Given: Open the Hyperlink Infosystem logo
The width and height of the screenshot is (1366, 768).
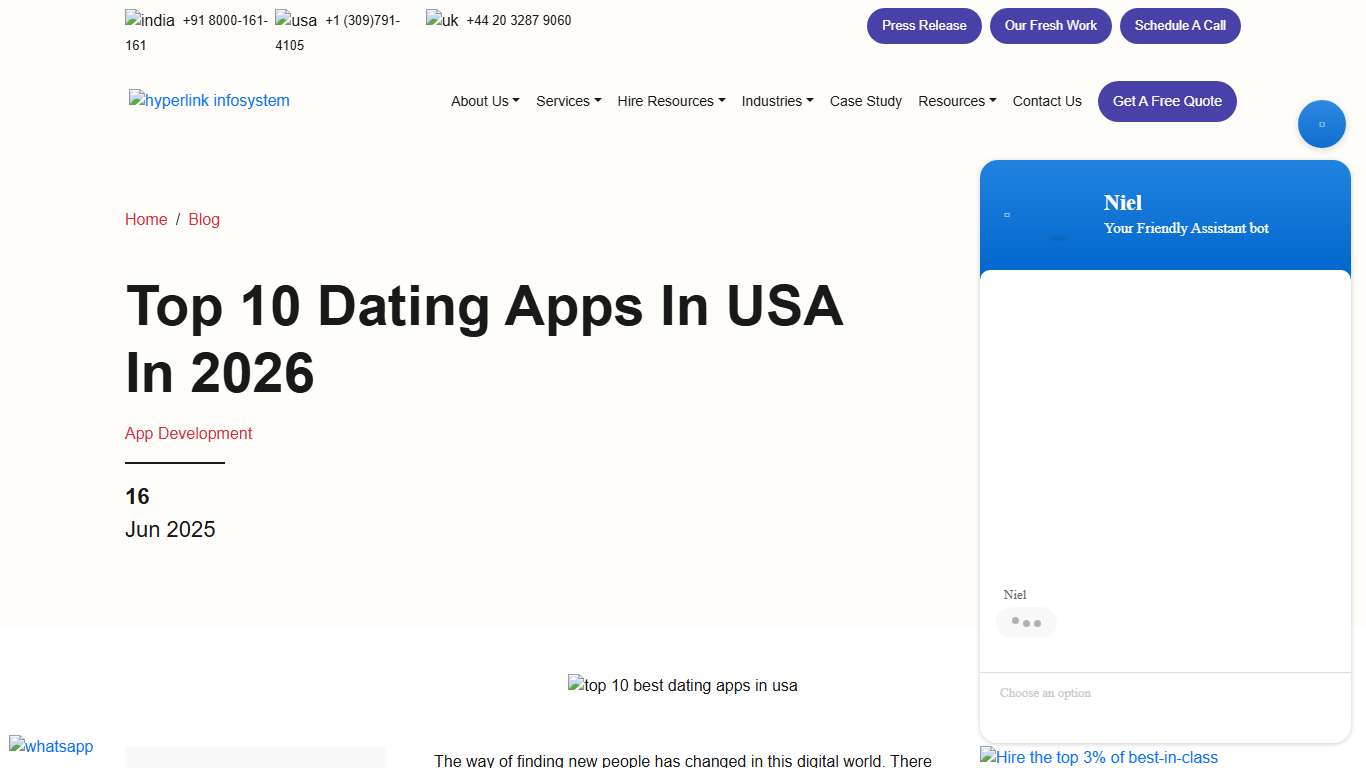Looking at the screenshot, I should (x=209, y=100).
